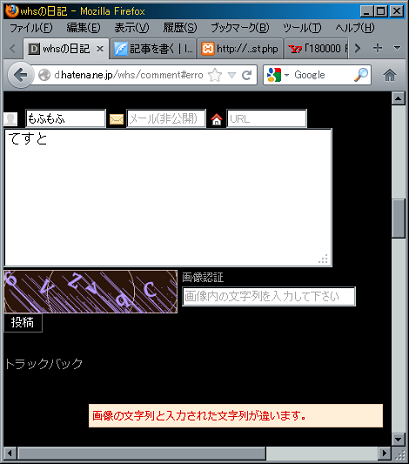The height and width of the screenshot is (464, 409).
Task: Click the envelope mail icon
Action: pos(117,119)
